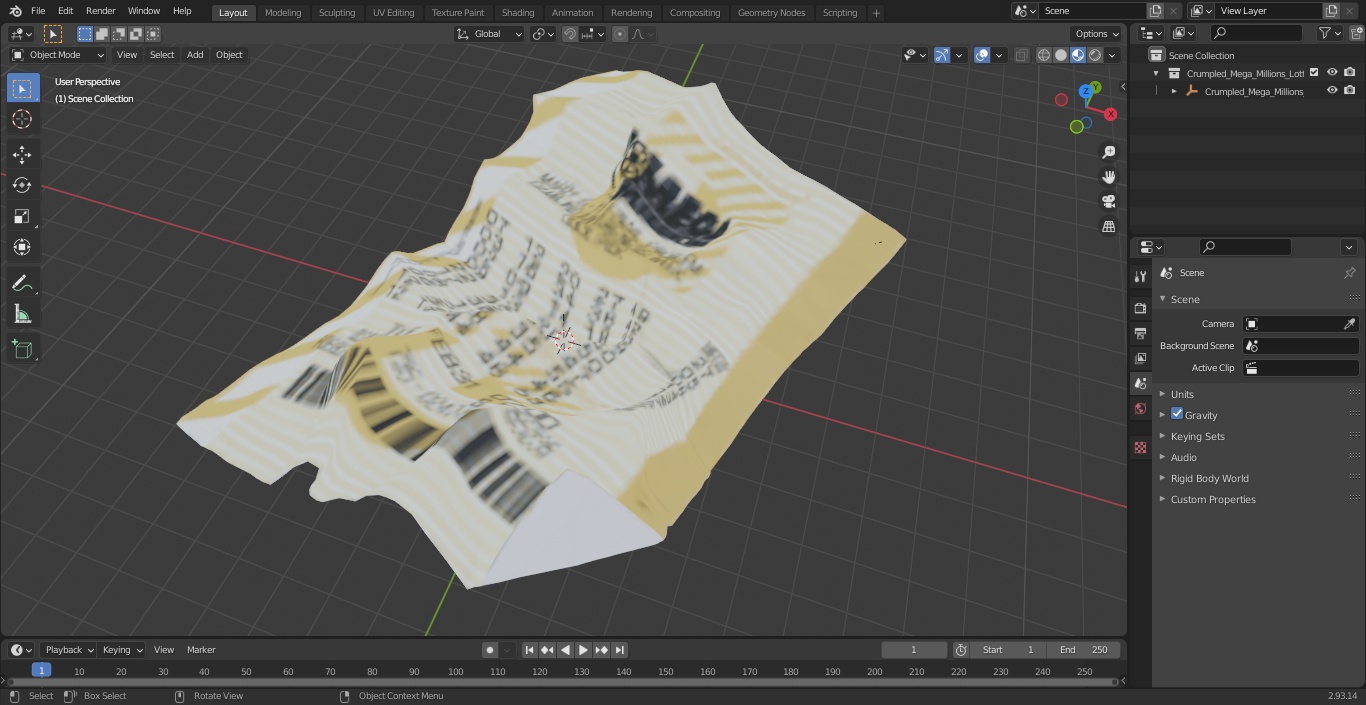
Task: Click the zoom viewport magnifier icon
Action: click(1108, 152)
